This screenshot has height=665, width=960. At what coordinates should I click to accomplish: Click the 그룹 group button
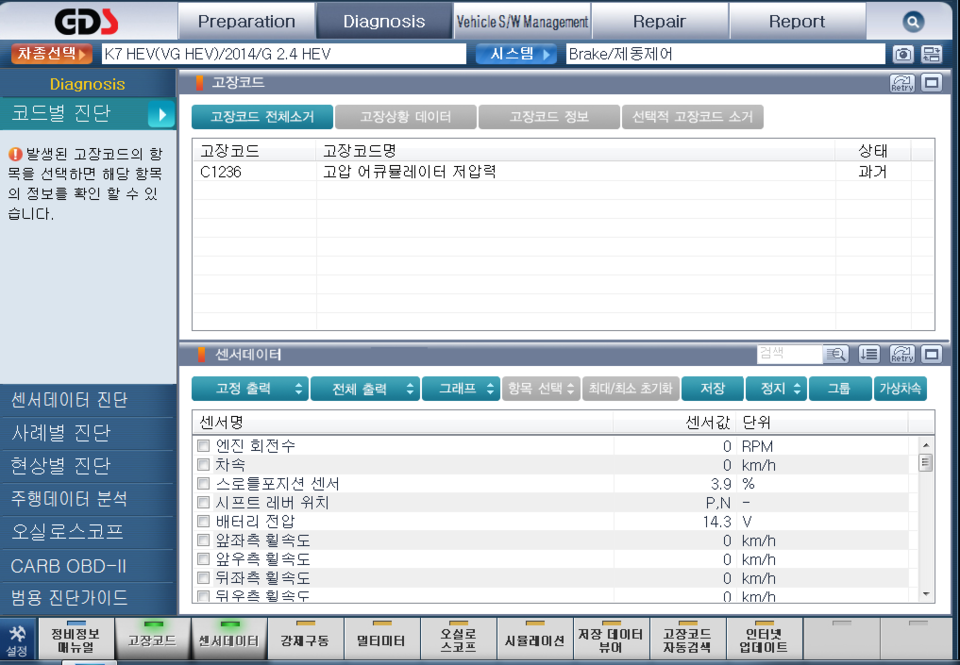(840, 389)
